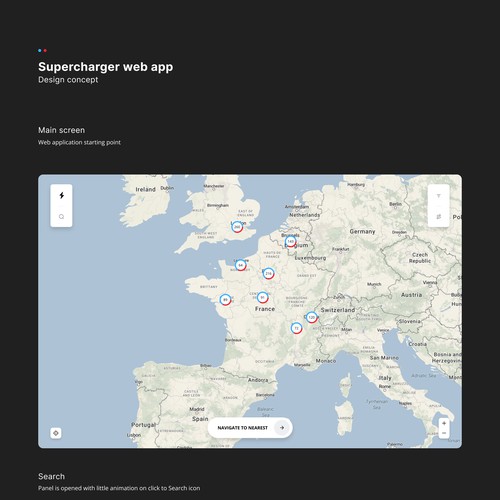This screenshot has width=500, height=500.
Task: Select the 89 charger cluster in western France
Action: (x=225, y=300)
